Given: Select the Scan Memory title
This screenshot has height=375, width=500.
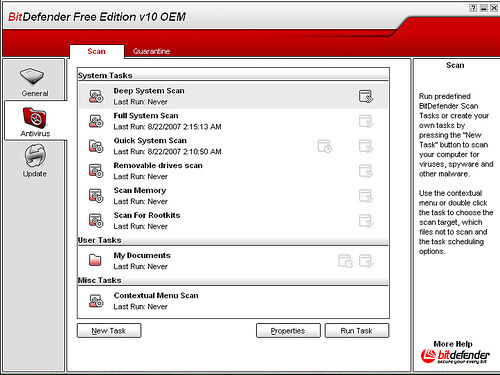Looking at the screenshot, I should [140, 190].
